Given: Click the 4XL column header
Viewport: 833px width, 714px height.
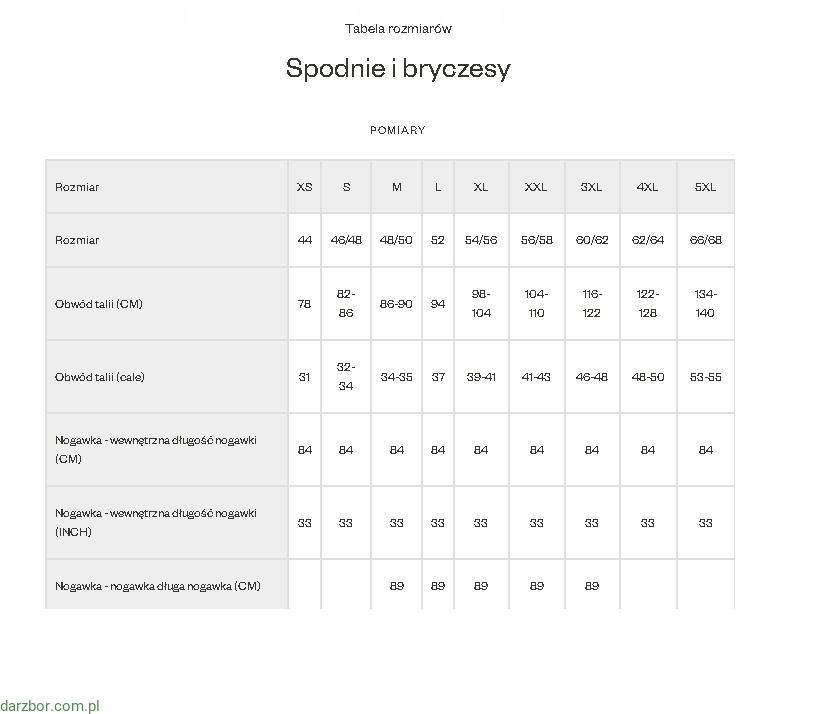Looking at the screenshot, I should [648, 187].
